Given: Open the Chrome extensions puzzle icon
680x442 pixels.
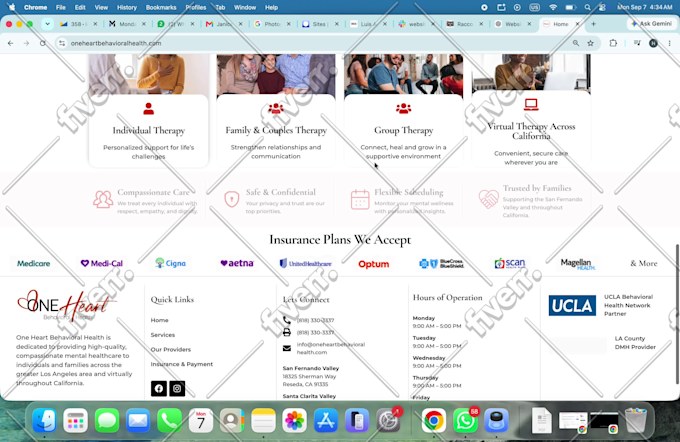Looking at the screenshot, I should pos(613,43).
